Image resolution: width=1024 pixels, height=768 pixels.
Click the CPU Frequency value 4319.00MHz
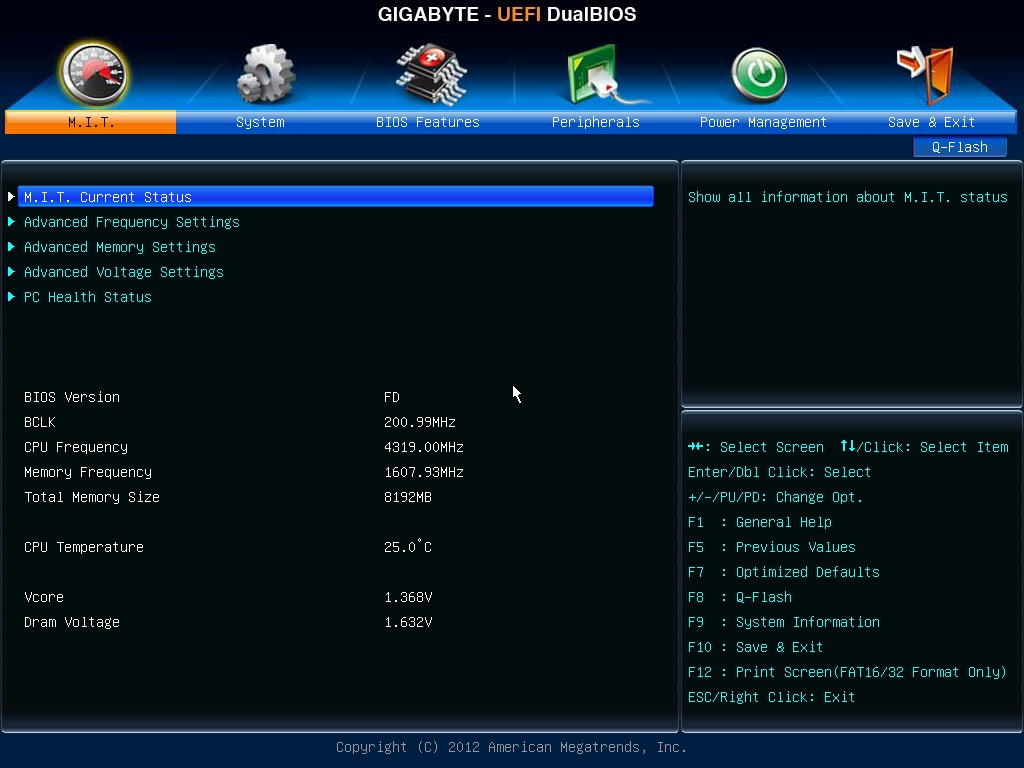(x=424, y=447)
